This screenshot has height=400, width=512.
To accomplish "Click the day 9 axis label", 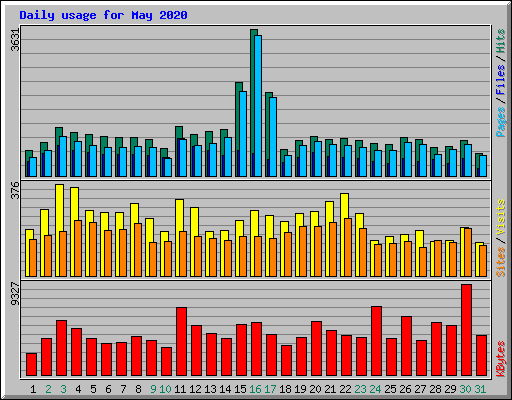I will pyautogui.click(x=153, y=389).
